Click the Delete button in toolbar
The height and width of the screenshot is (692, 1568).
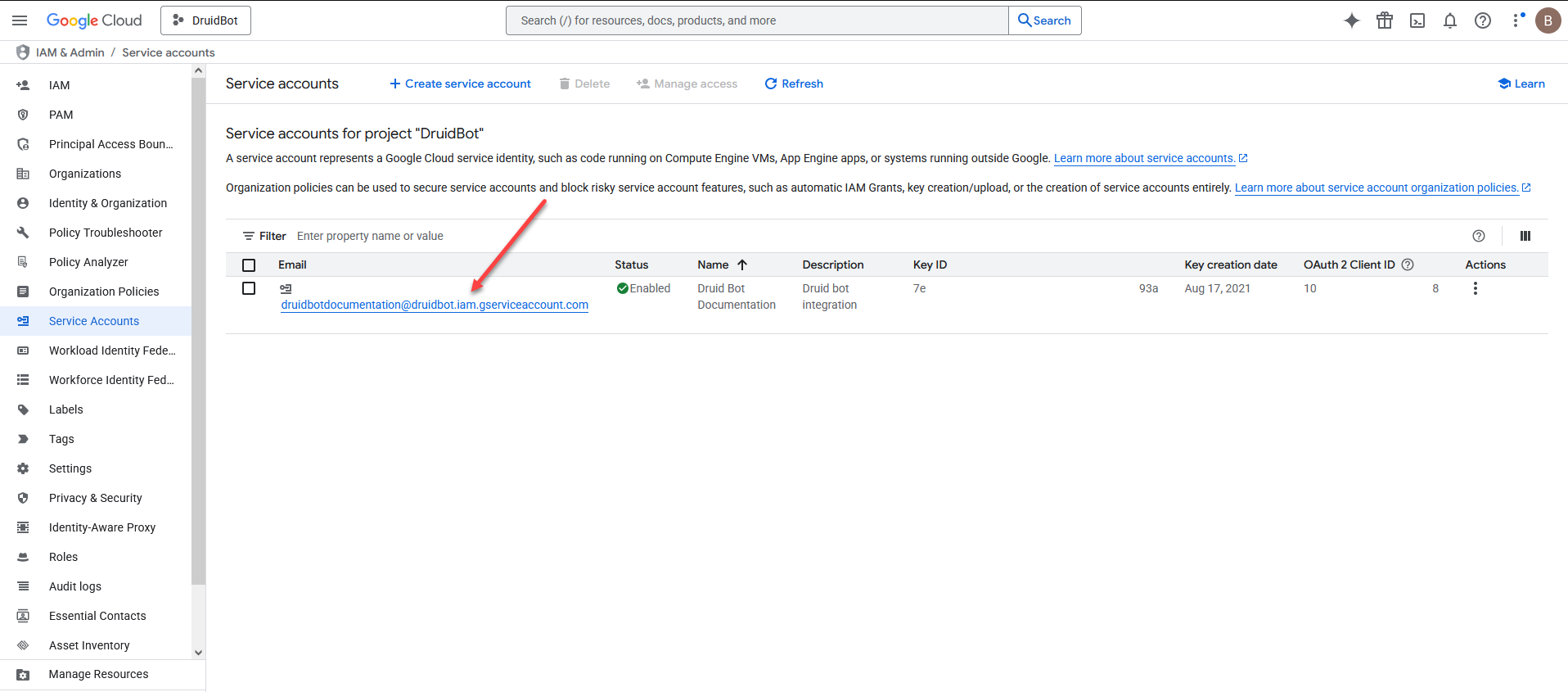[x=584, y=84]
